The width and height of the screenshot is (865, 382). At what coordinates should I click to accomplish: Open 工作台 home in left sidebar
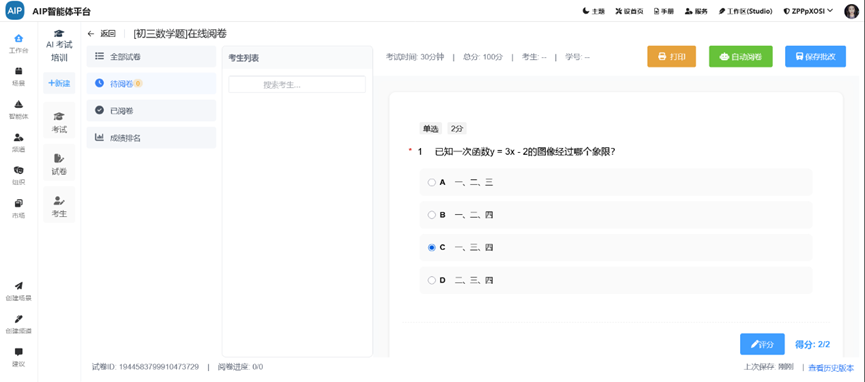tap(19, 43)
